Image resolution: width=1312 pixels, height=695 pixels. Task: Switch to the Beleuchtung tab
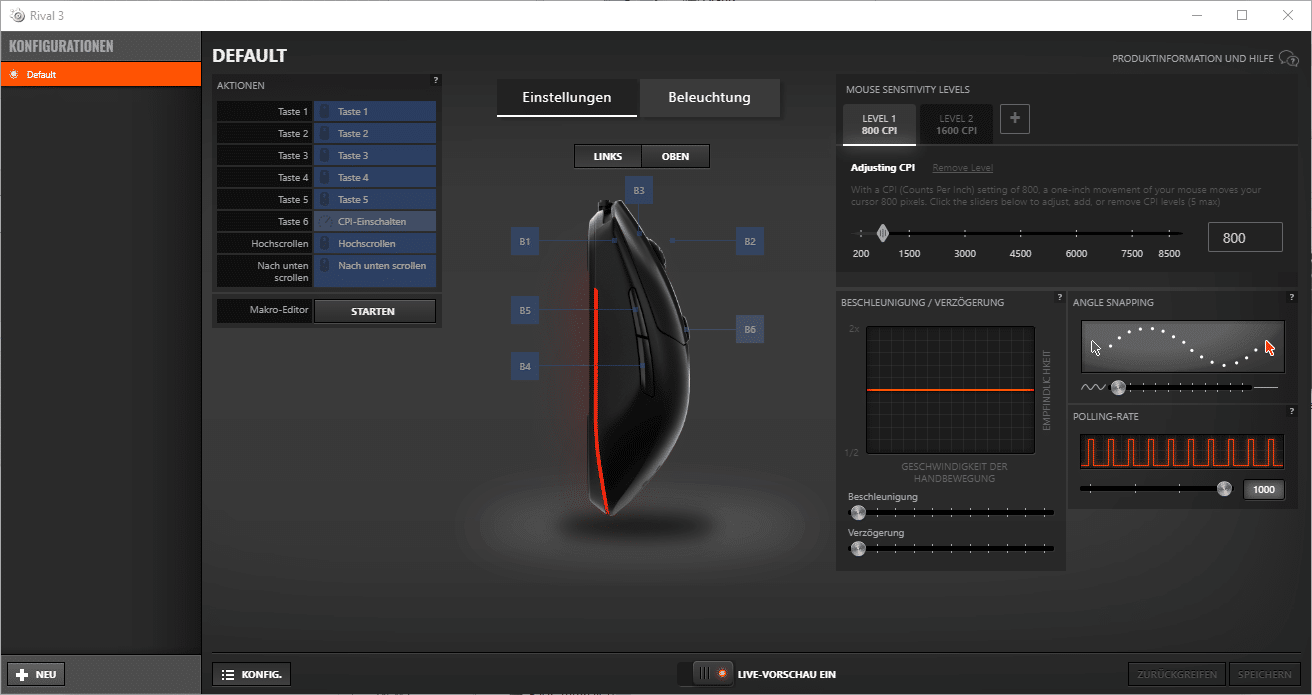pos(709,97)
